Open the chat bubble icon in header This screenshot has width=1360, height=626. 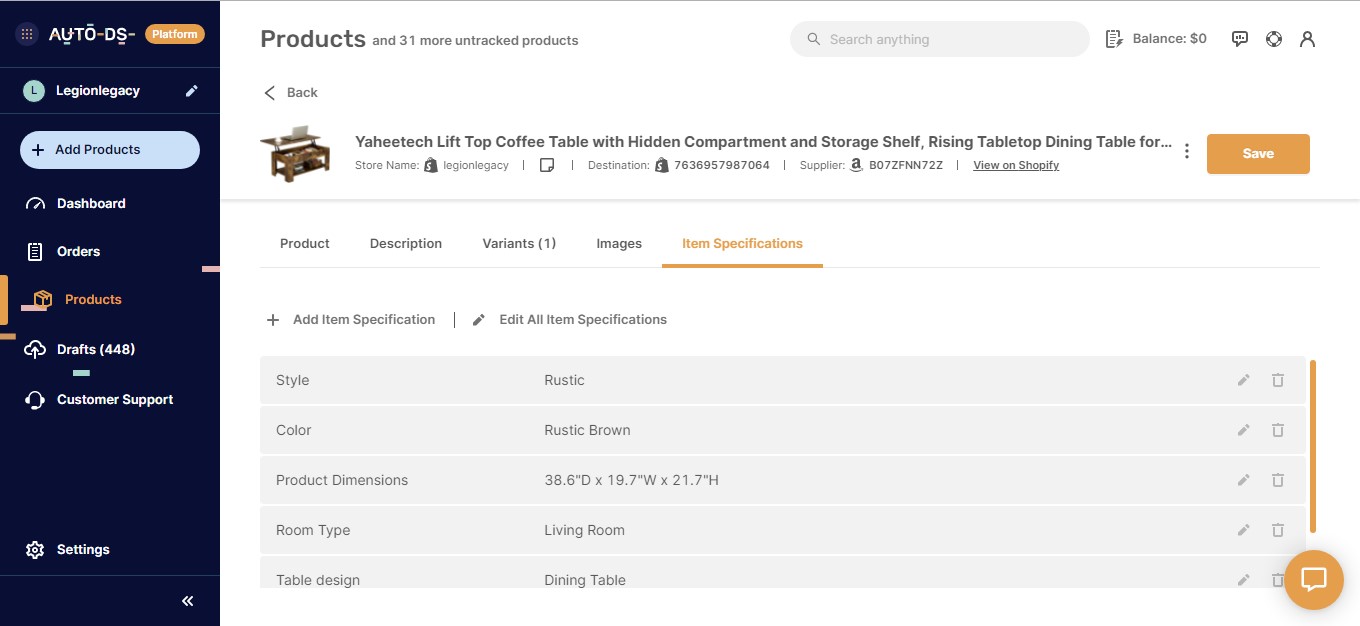coord(1240,39)
